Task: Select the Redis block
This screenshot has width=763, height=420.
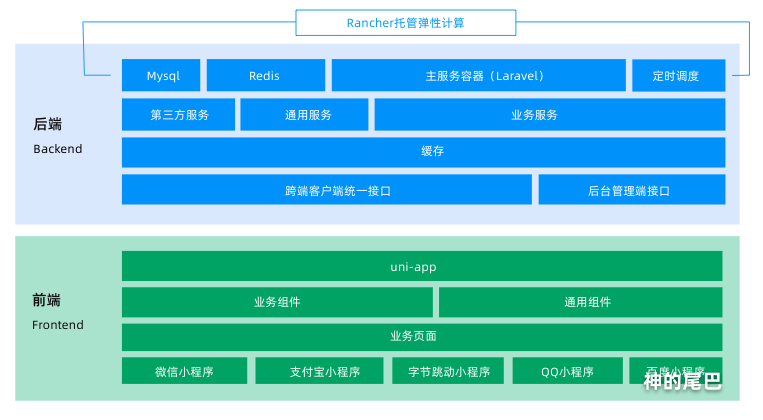Action: (266, 75)
